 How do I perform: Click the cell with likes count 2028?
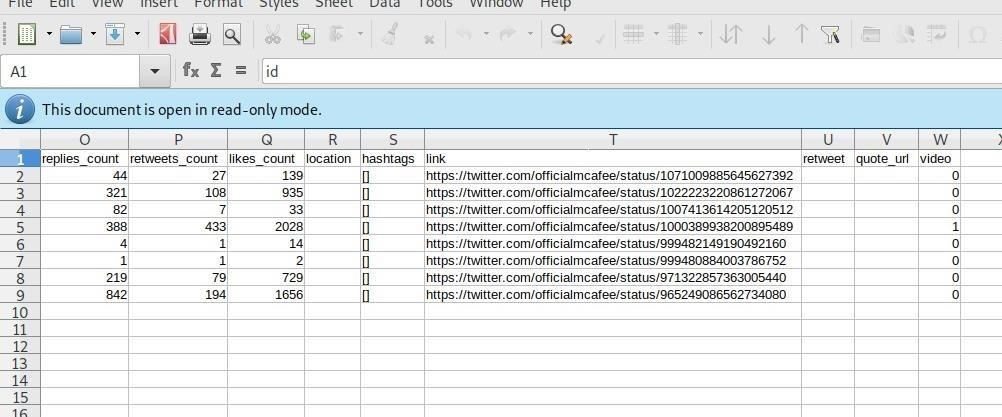coord(266,227)
